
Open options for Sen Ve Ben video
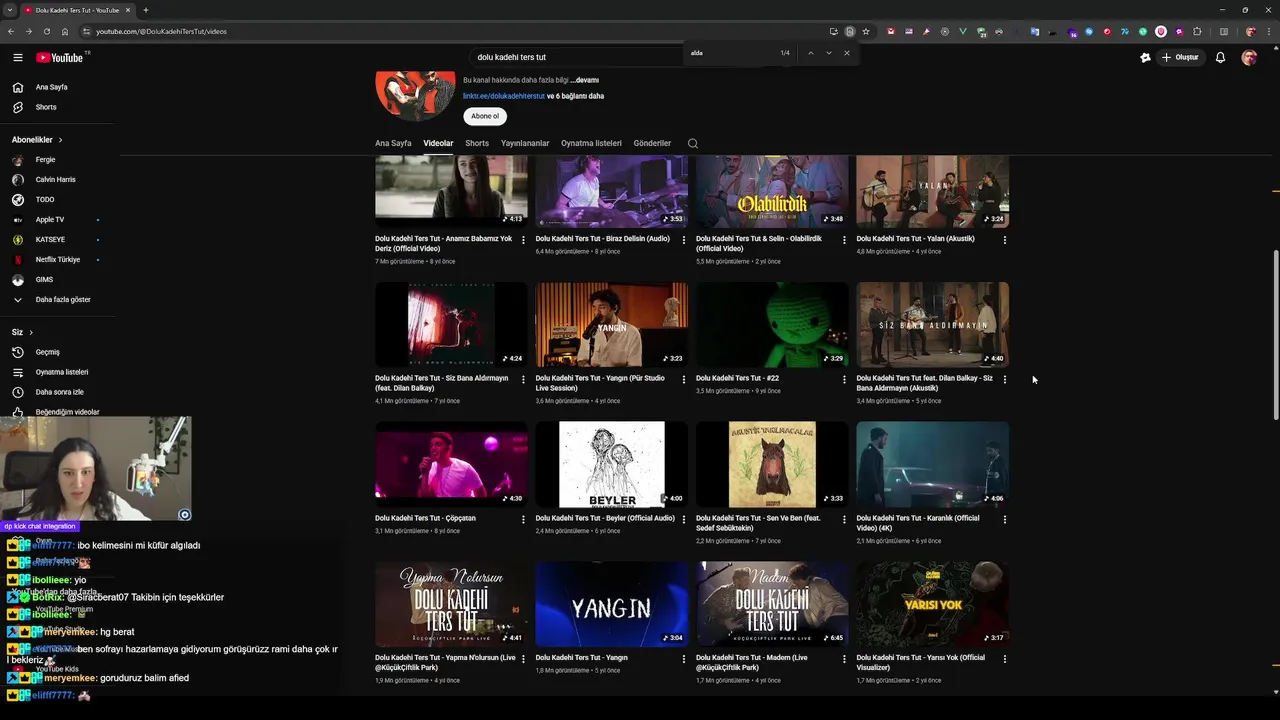click(844, 519)
